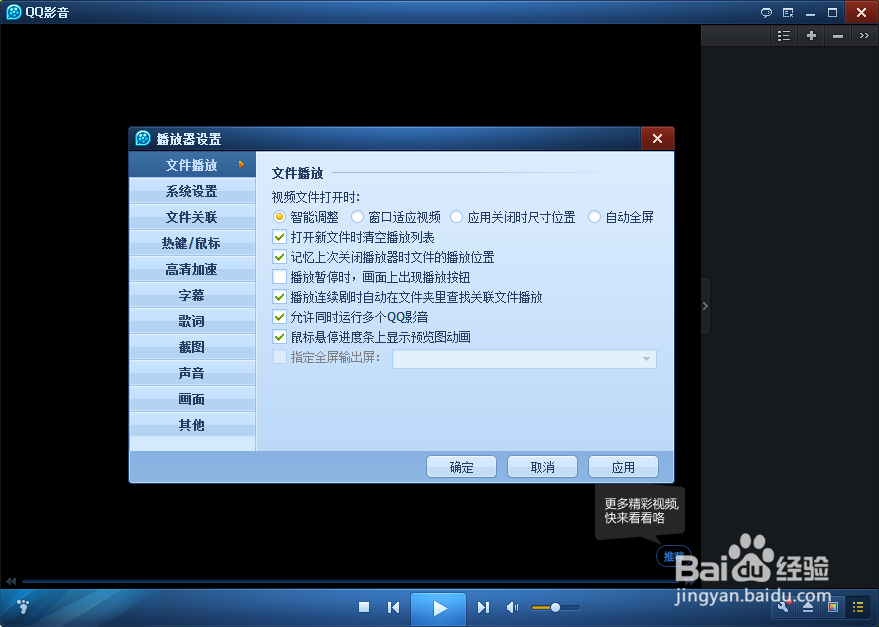Open the 指定全屏输出屏 dropdown
The image size is (879, 627).
click(645, 358)
